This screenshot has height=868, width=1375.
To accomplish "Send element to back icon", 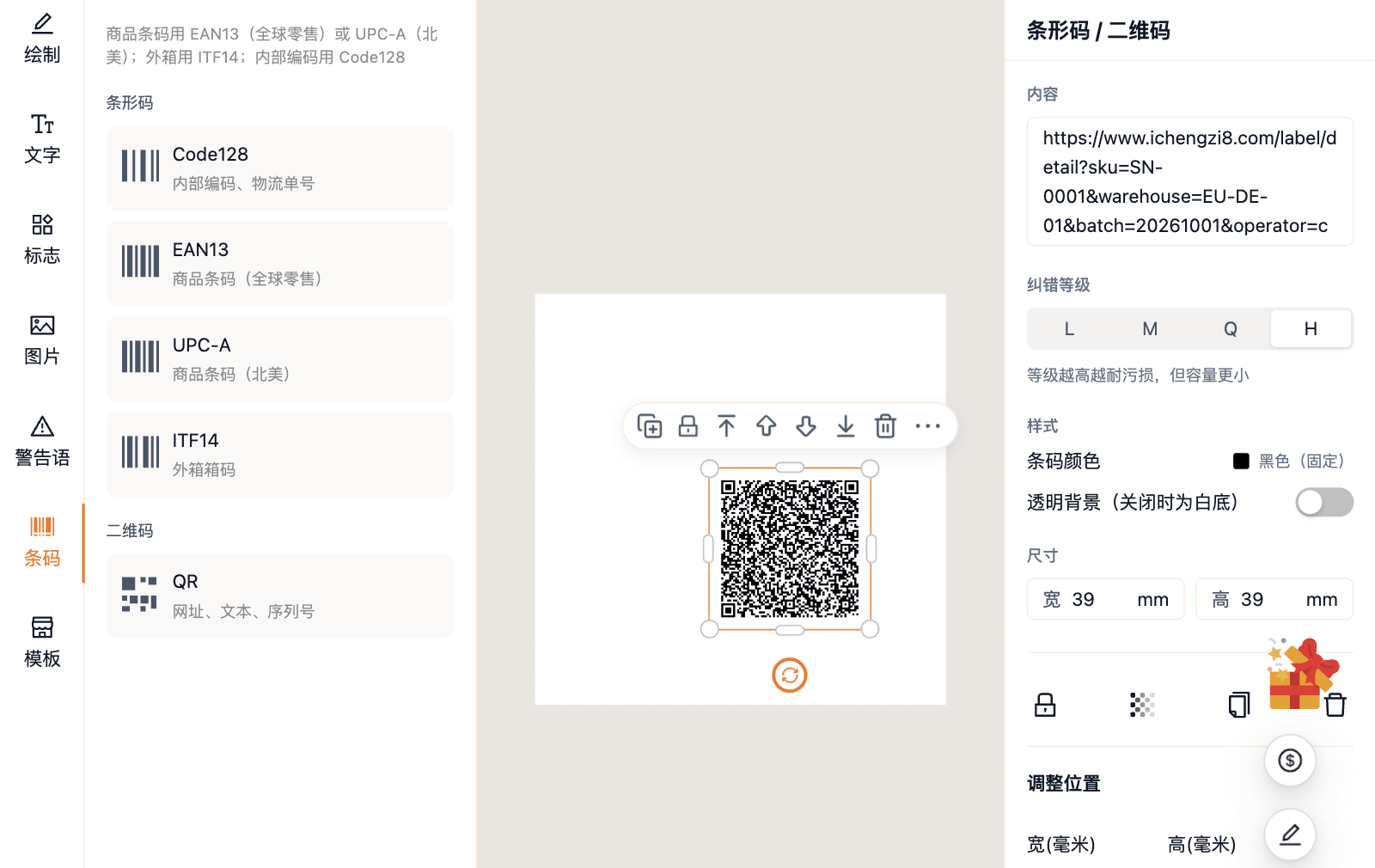I will pos(846,426).
